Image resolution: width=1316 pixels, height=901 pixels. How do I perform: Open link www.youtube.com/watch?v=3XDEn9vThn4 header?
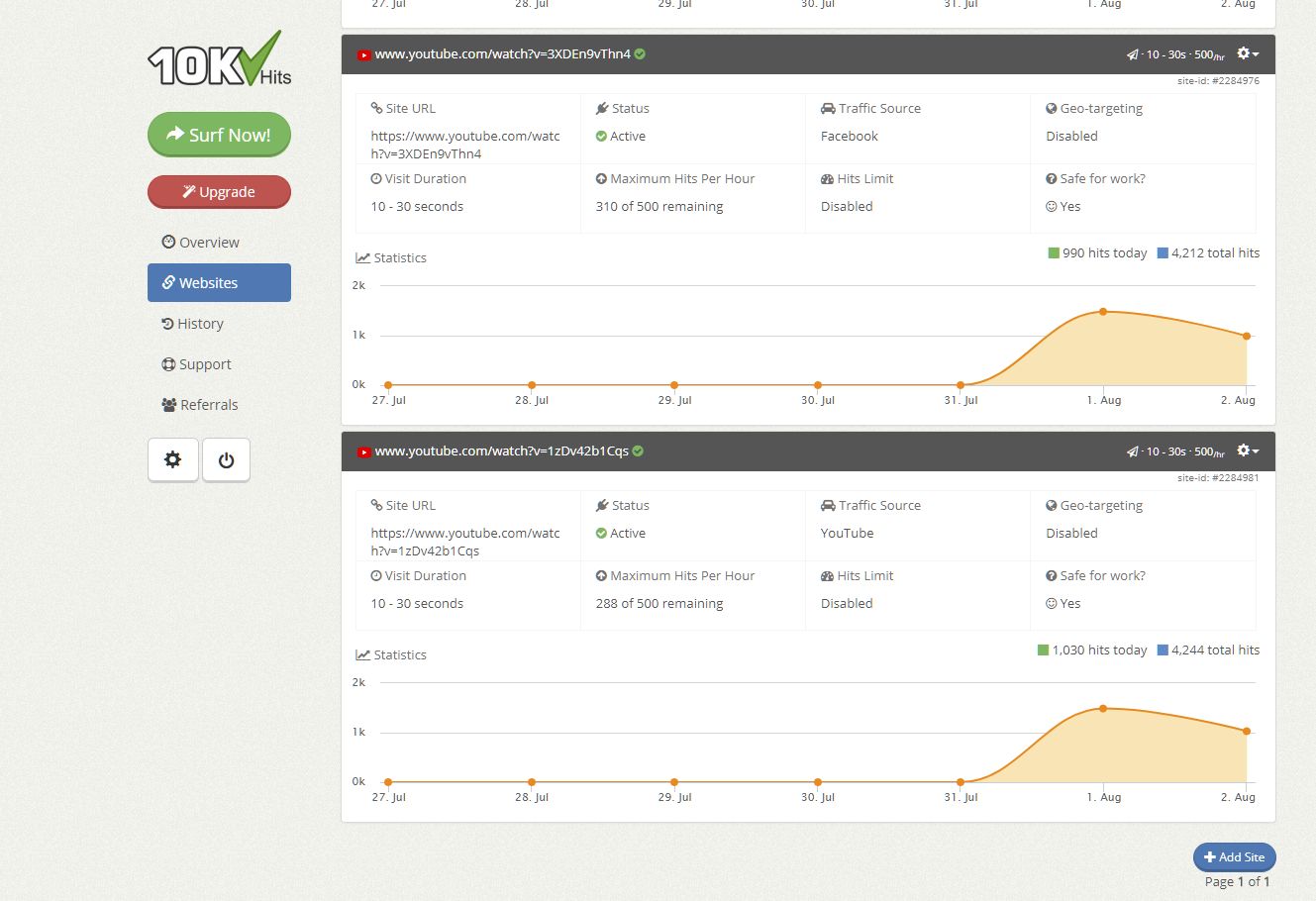[x=502, y=54]
